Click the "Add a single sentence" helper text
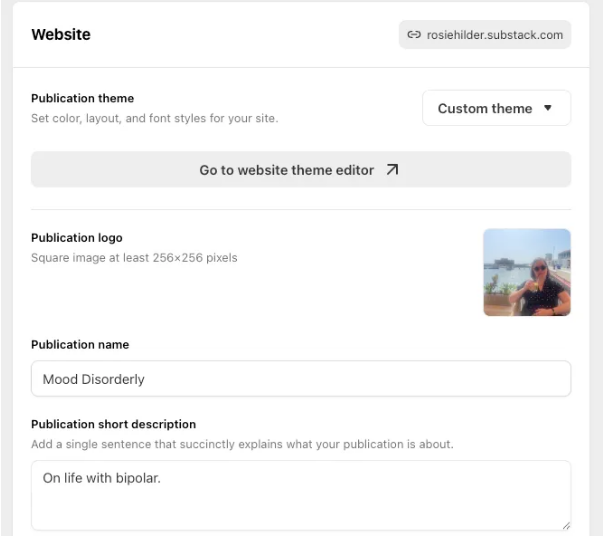The width and height of the screenshot is (603, 536). tap(242, 444)
